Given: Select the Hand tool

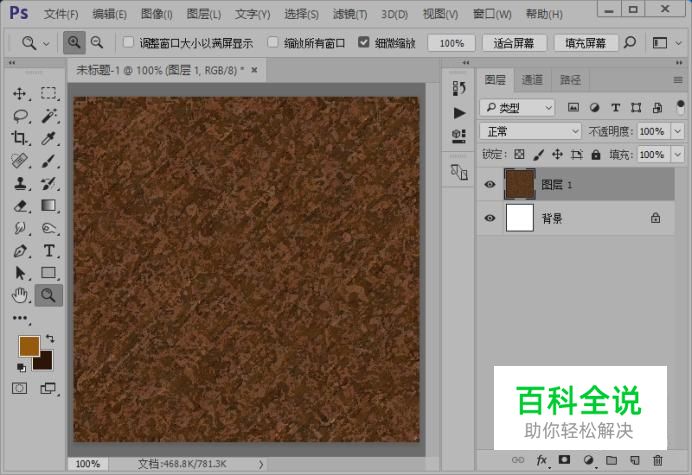Looking at the screenshot, I should click(x=20, y=294).
